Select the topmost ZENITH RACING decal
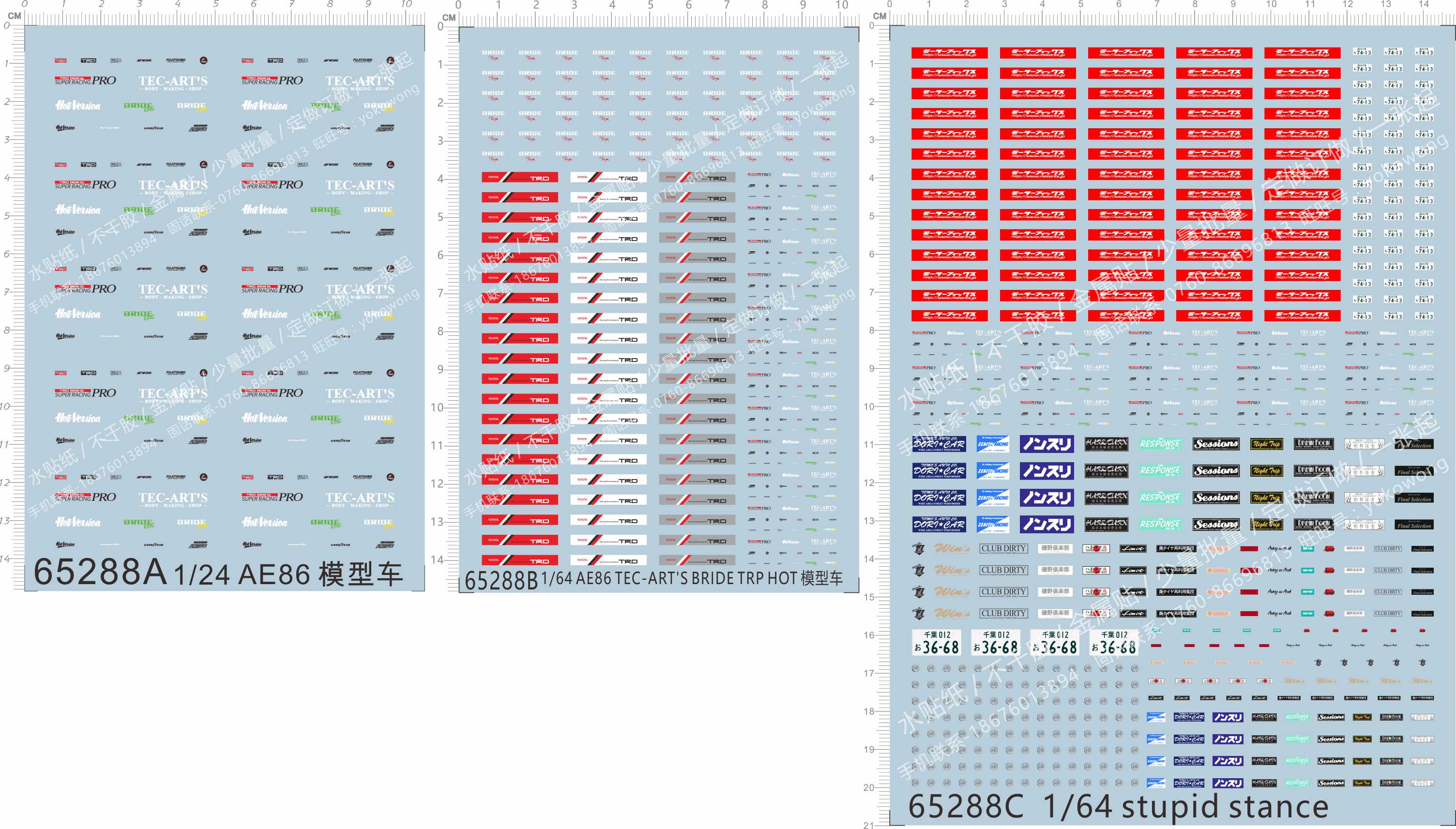The width and height of the screenshot is (1456, 829). [992, 444]
